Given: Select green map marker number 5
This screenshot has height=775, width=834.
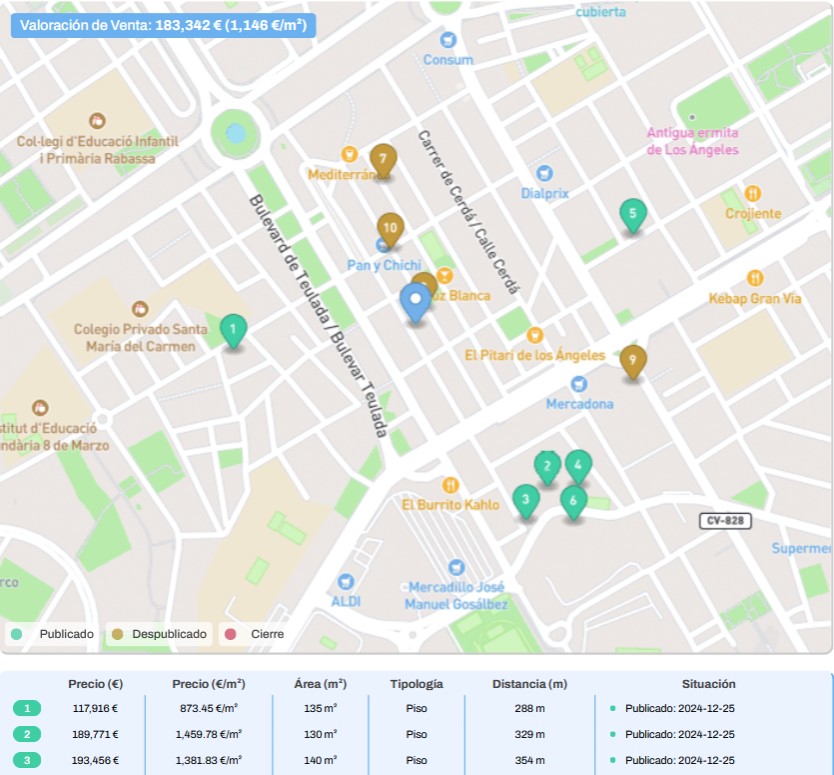Looking at the screenshot, I should click(632, 214).
